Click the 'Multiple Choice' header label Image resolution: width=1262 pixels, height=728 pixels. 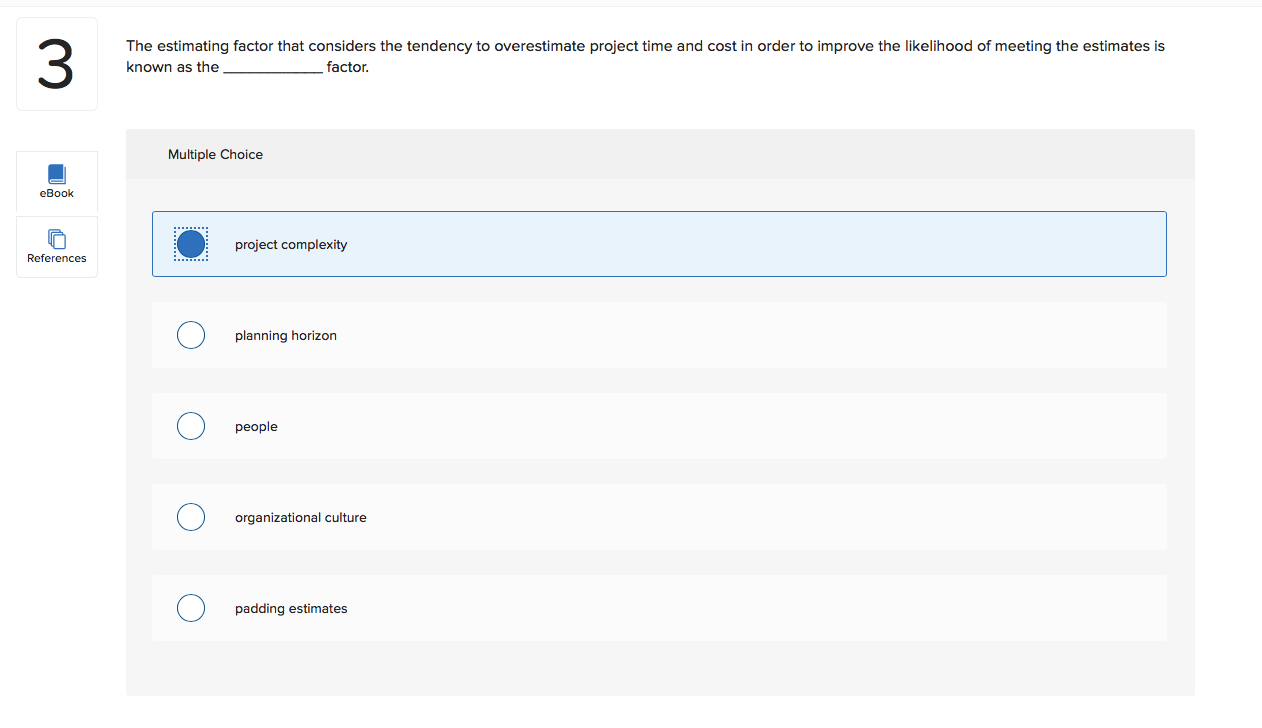215,154
